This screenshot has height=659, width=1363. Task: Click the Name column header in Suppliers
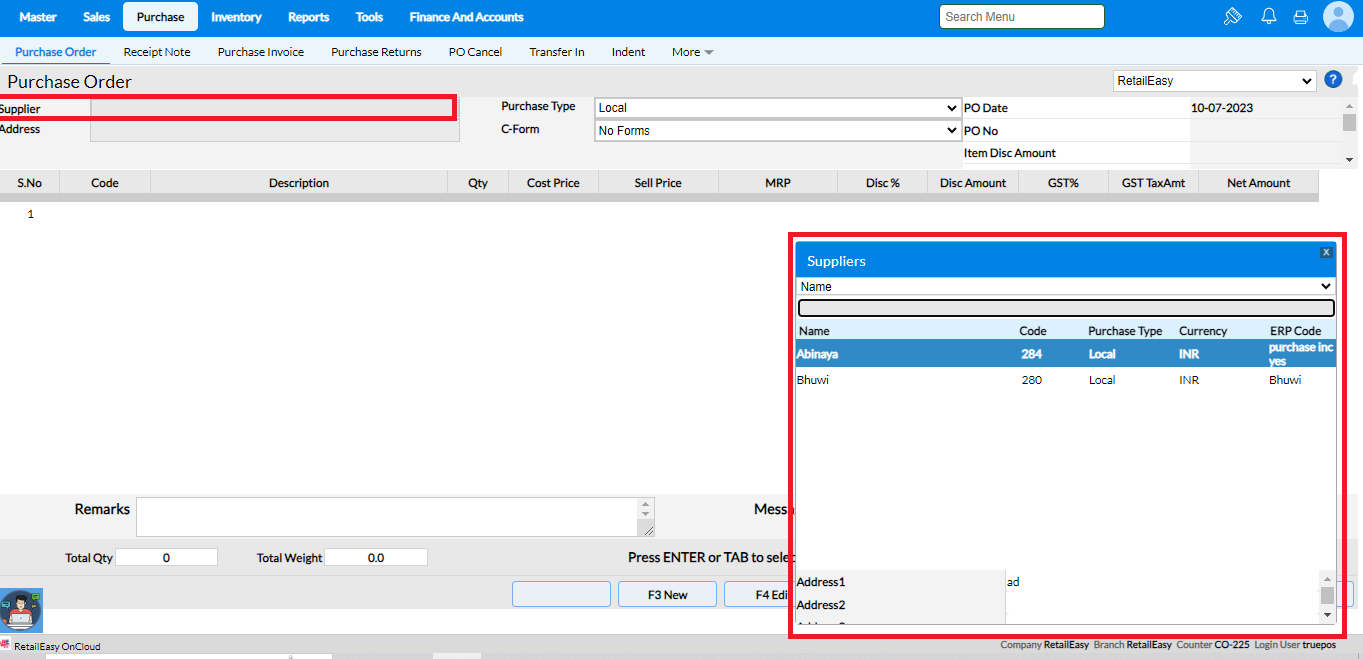point(814,331)
